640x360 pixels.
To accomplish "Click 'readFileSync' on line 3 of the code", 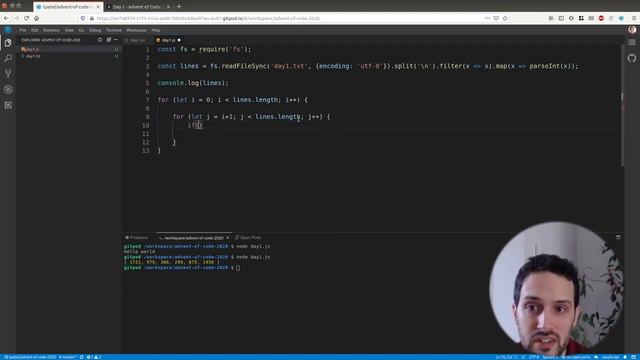I will 244,66.
